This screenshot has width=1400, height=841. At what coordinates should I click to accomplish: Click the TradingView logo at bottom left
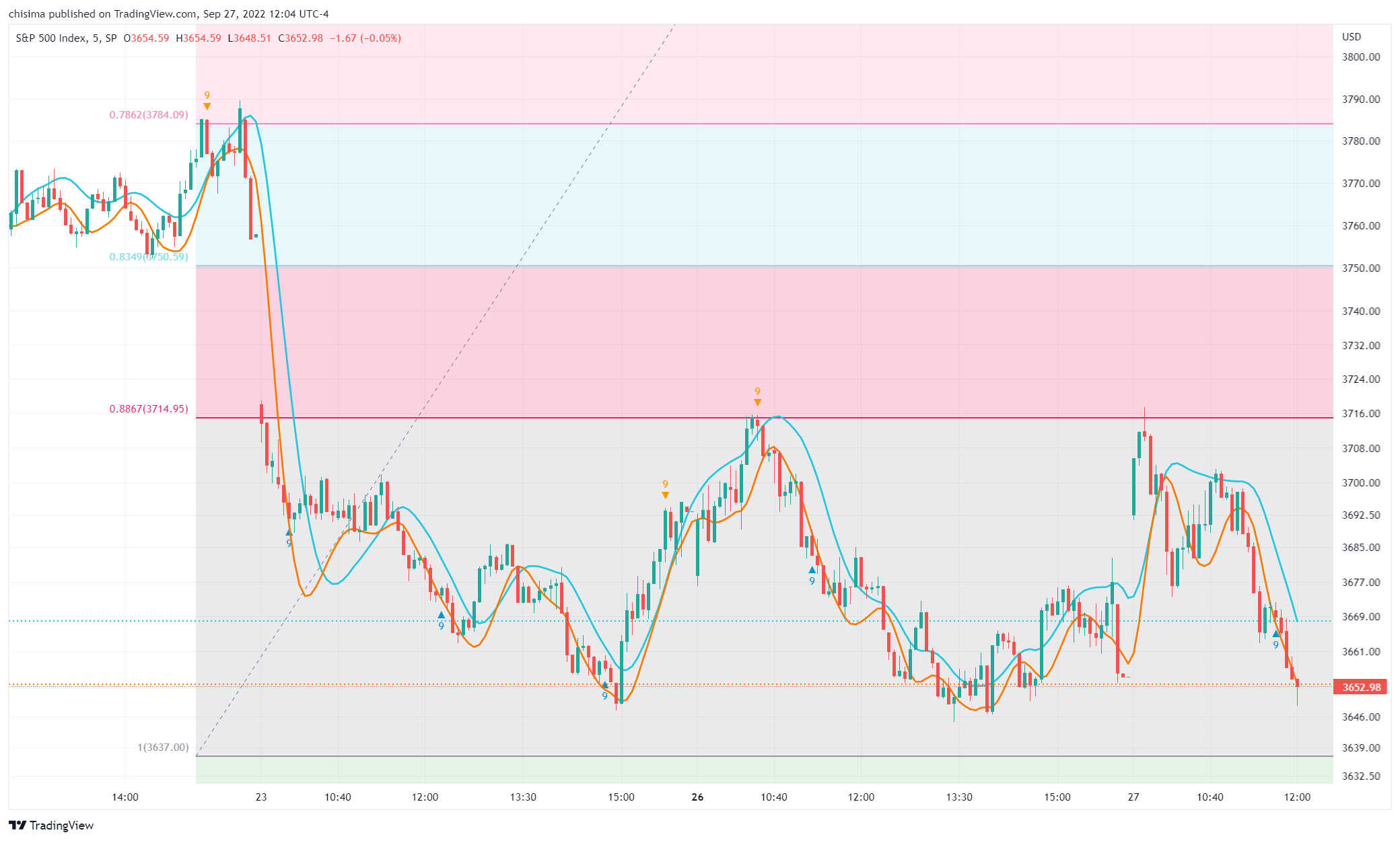click(x=51, y=825)
